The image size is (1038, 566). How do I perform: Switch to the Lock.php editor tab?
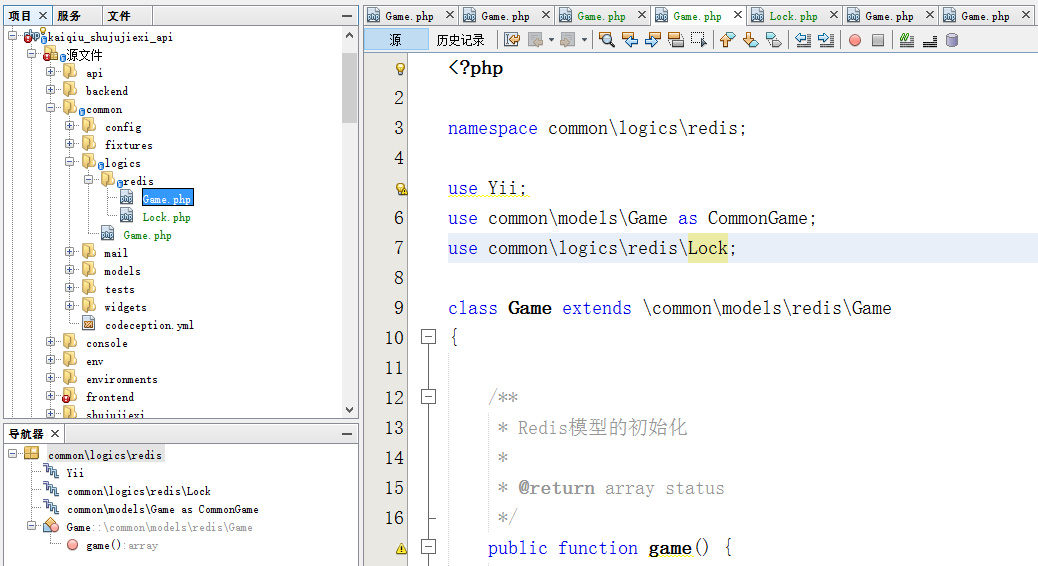793,16
